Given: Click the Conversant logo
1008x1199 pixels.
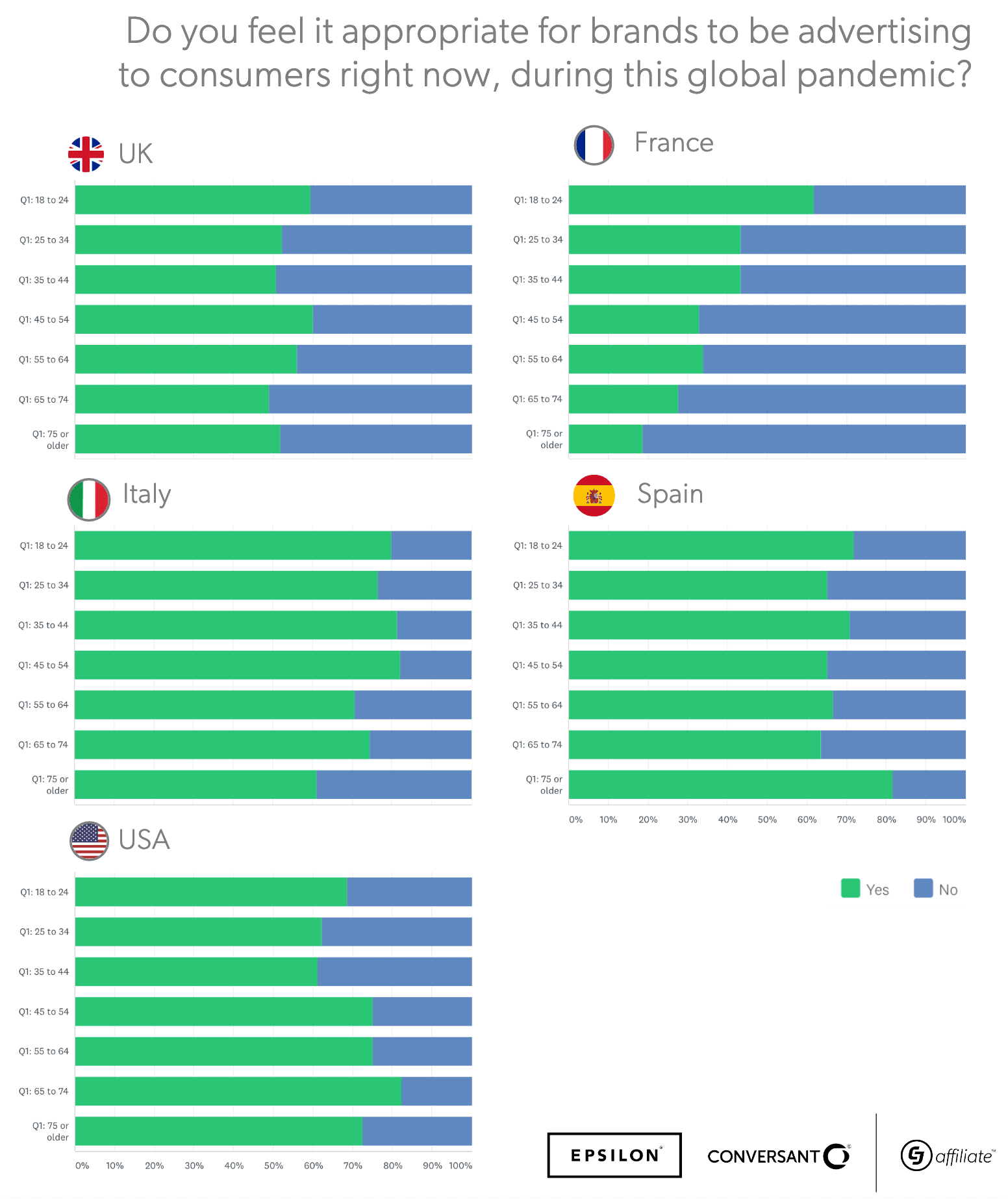Looking at the screenshot, I should (778, 1156).
